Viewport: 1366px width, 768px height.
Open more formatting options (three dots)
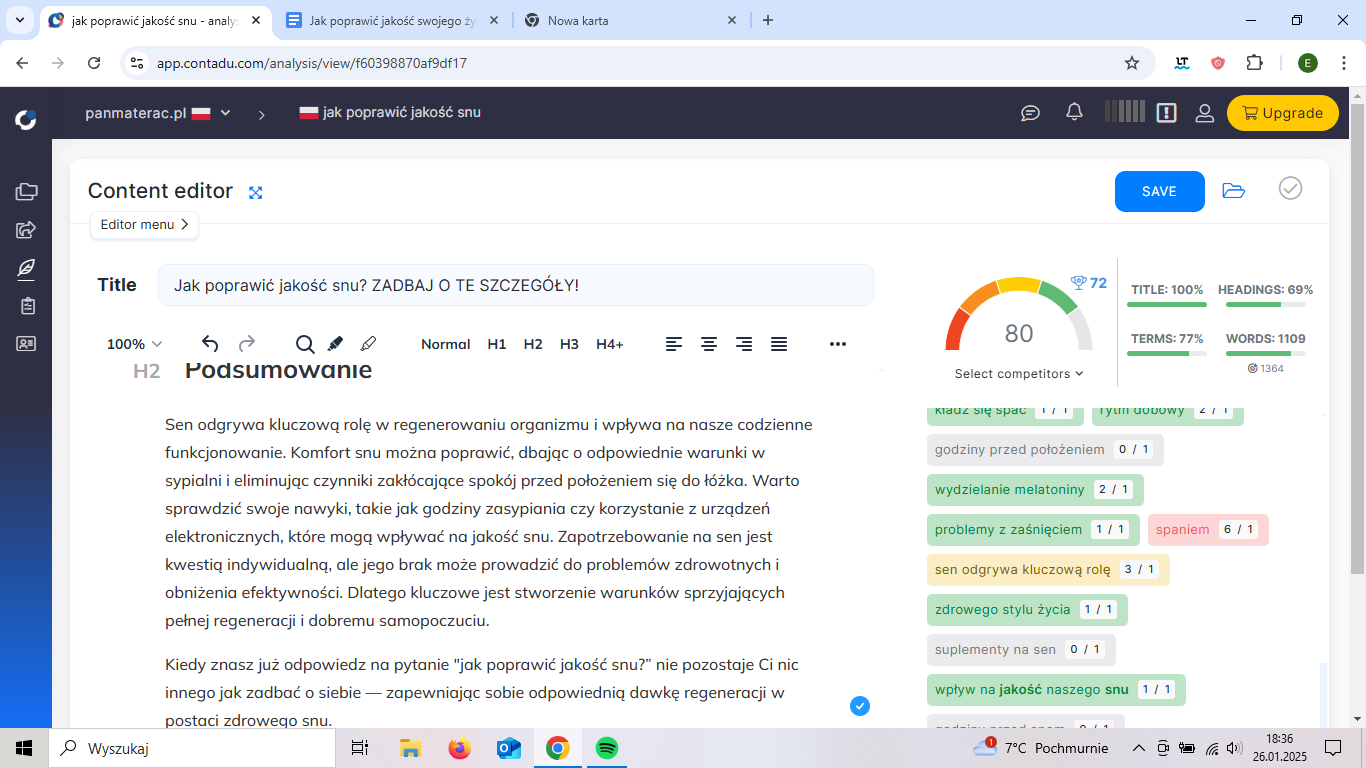point(838,344)
